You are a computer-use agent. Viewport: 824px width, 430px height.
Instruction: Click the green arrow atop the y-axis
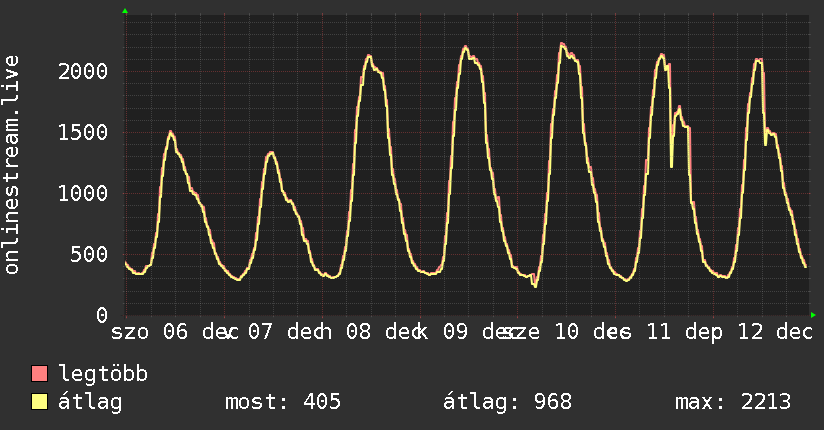(x=125, y=11)
